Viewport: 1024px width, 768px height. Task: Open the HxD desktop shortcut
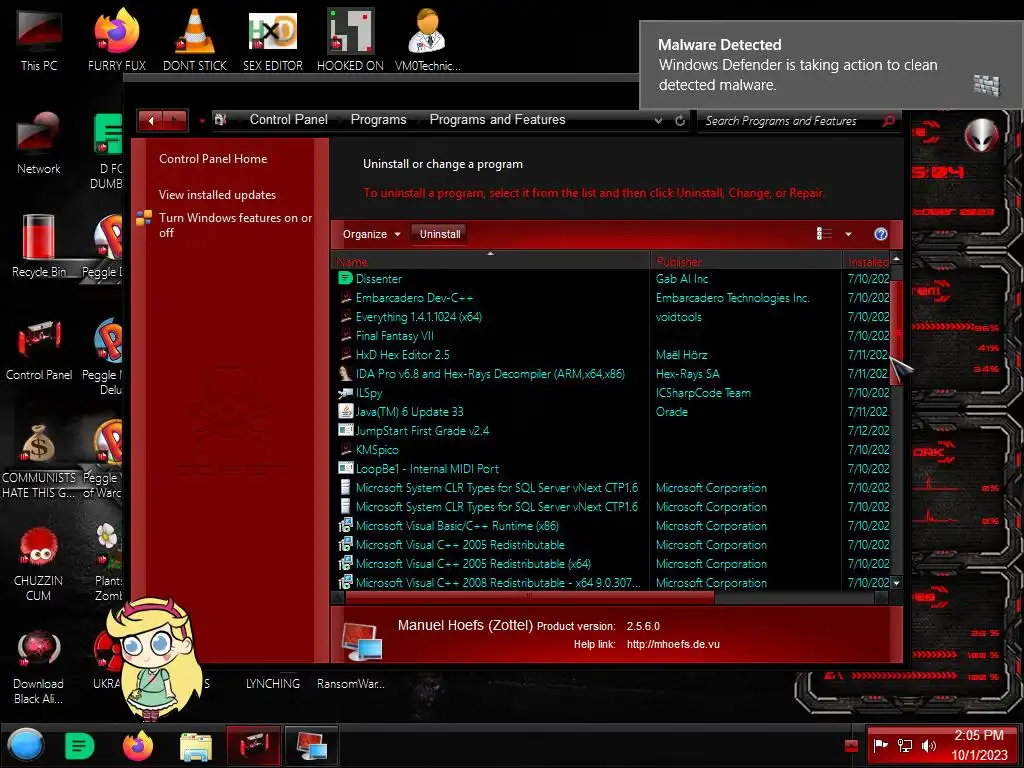coord(273,39)
